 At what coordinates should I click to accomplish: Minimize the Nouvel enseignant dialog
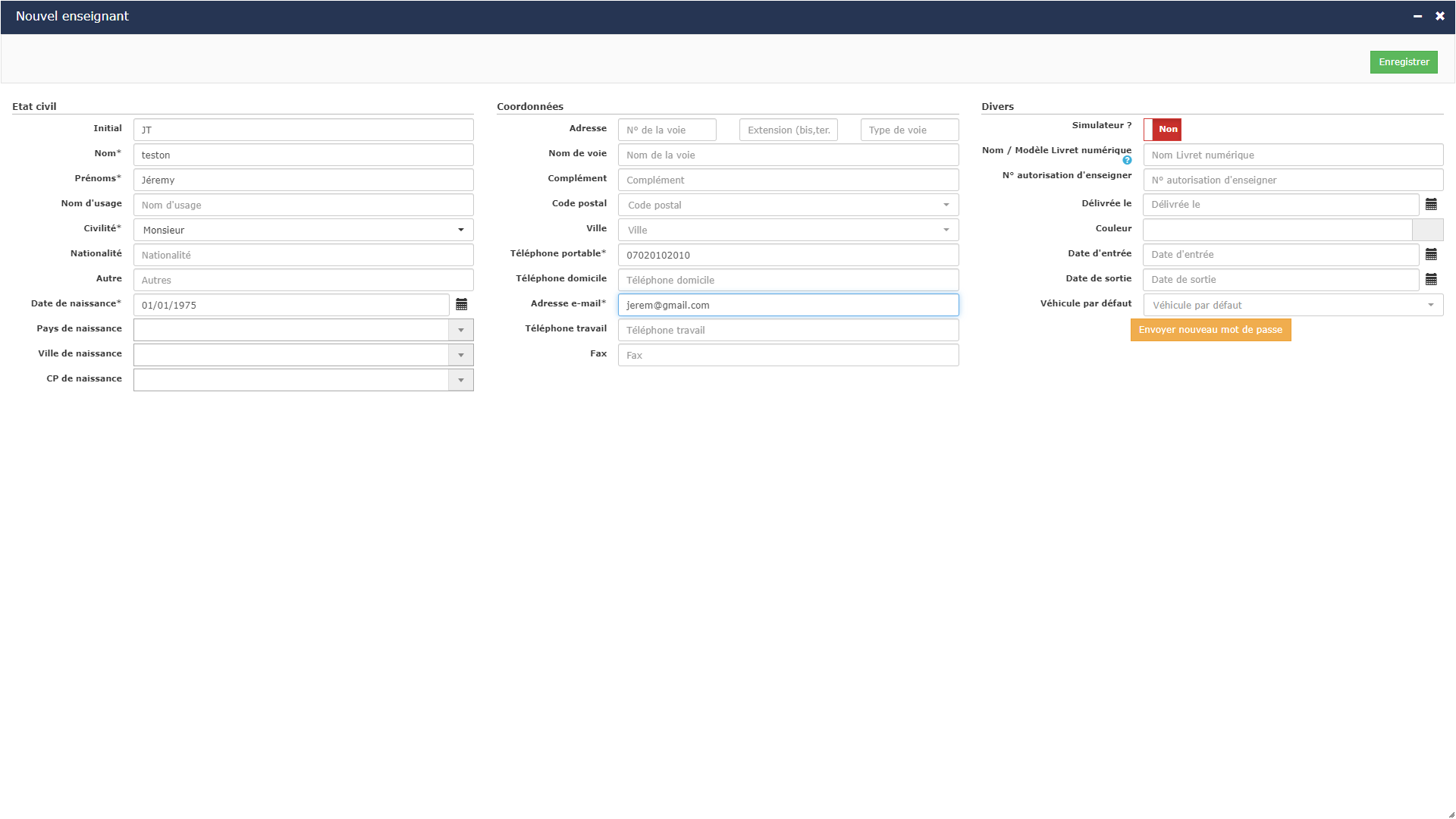1417,16
